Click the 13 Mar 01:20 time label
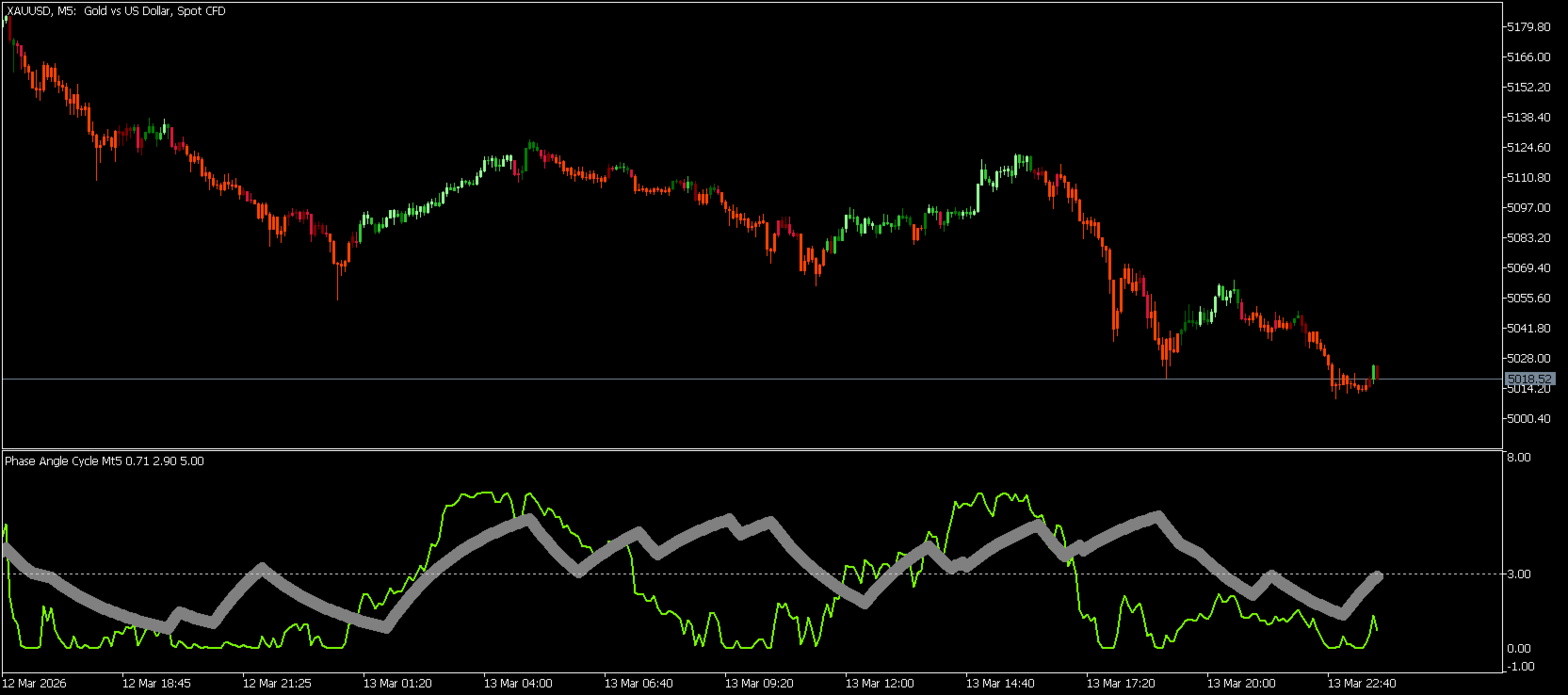Viewport: 1568px width, 695px height. [x=397, y=684]
